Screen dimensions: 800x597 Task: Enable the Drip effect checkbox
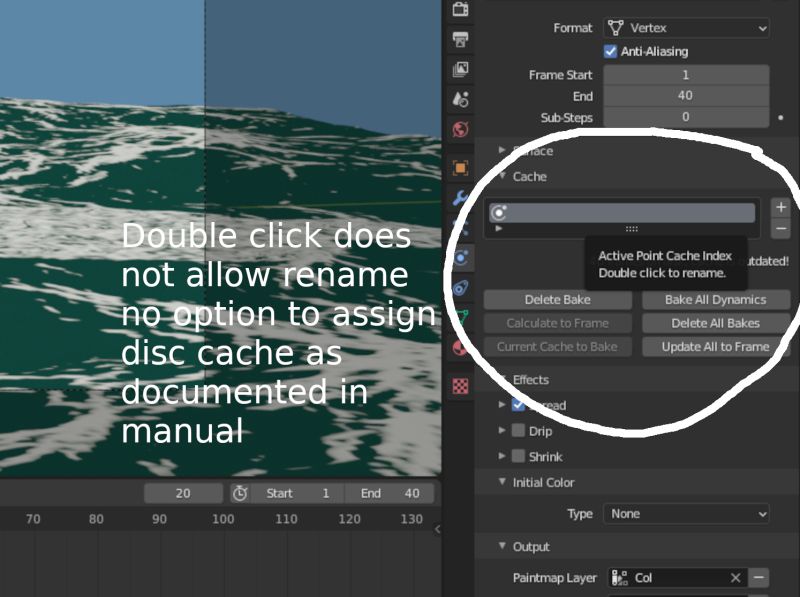coord(517,430)
